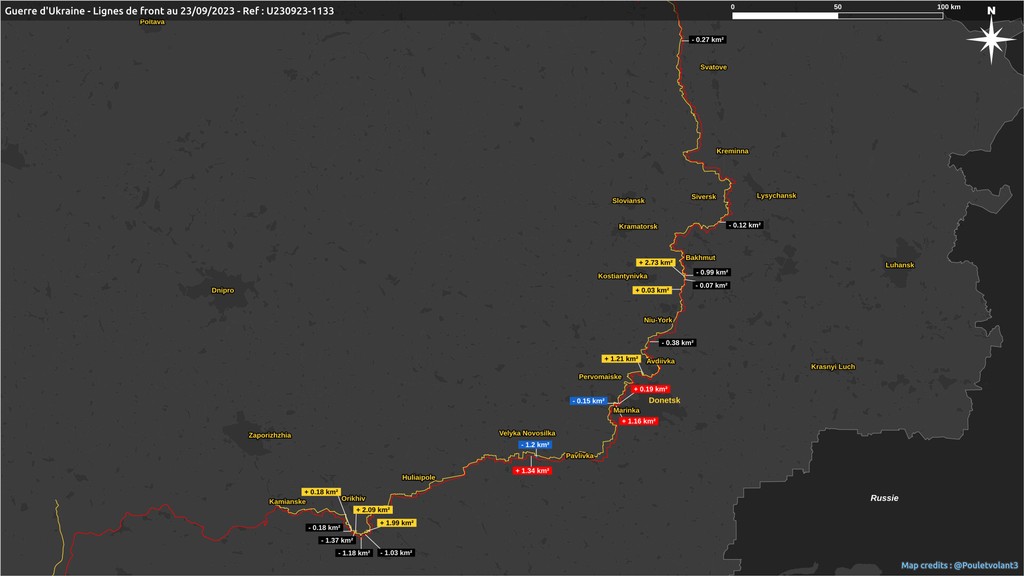Click the 100 km scale label

949,7
